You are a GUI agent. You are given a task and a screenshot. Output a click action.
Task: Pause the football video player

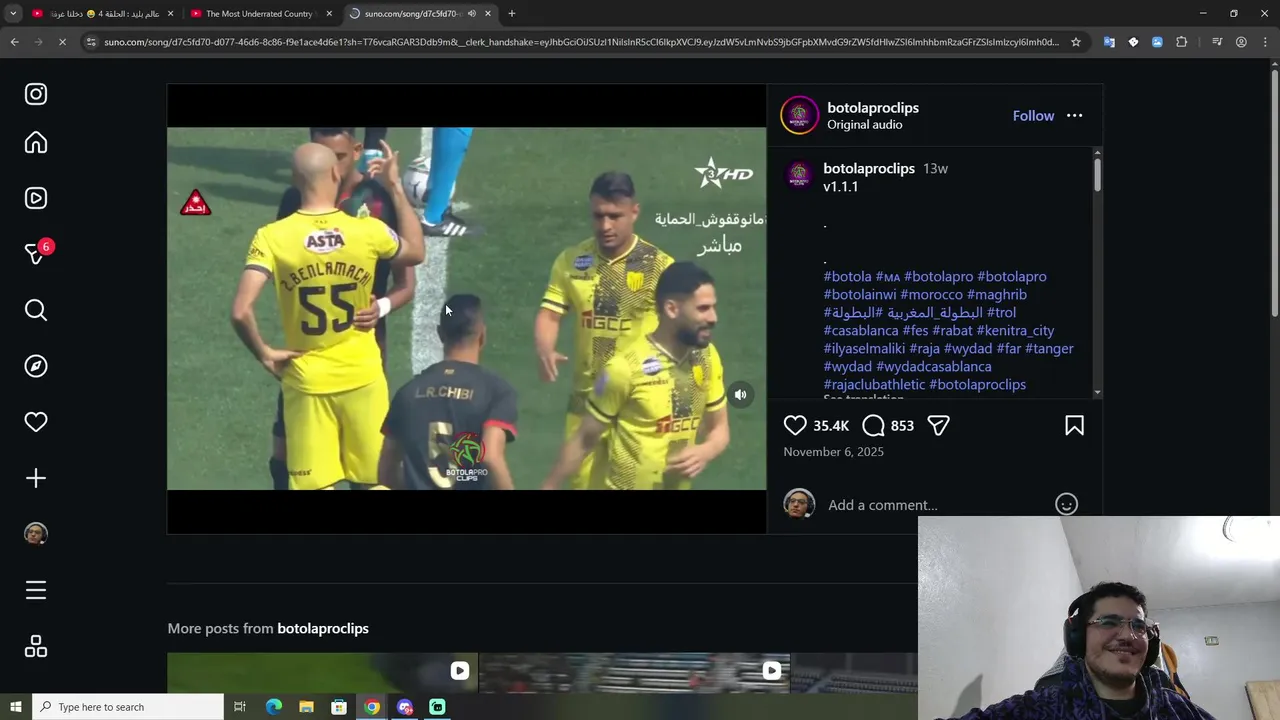click(x=466, y=308)
